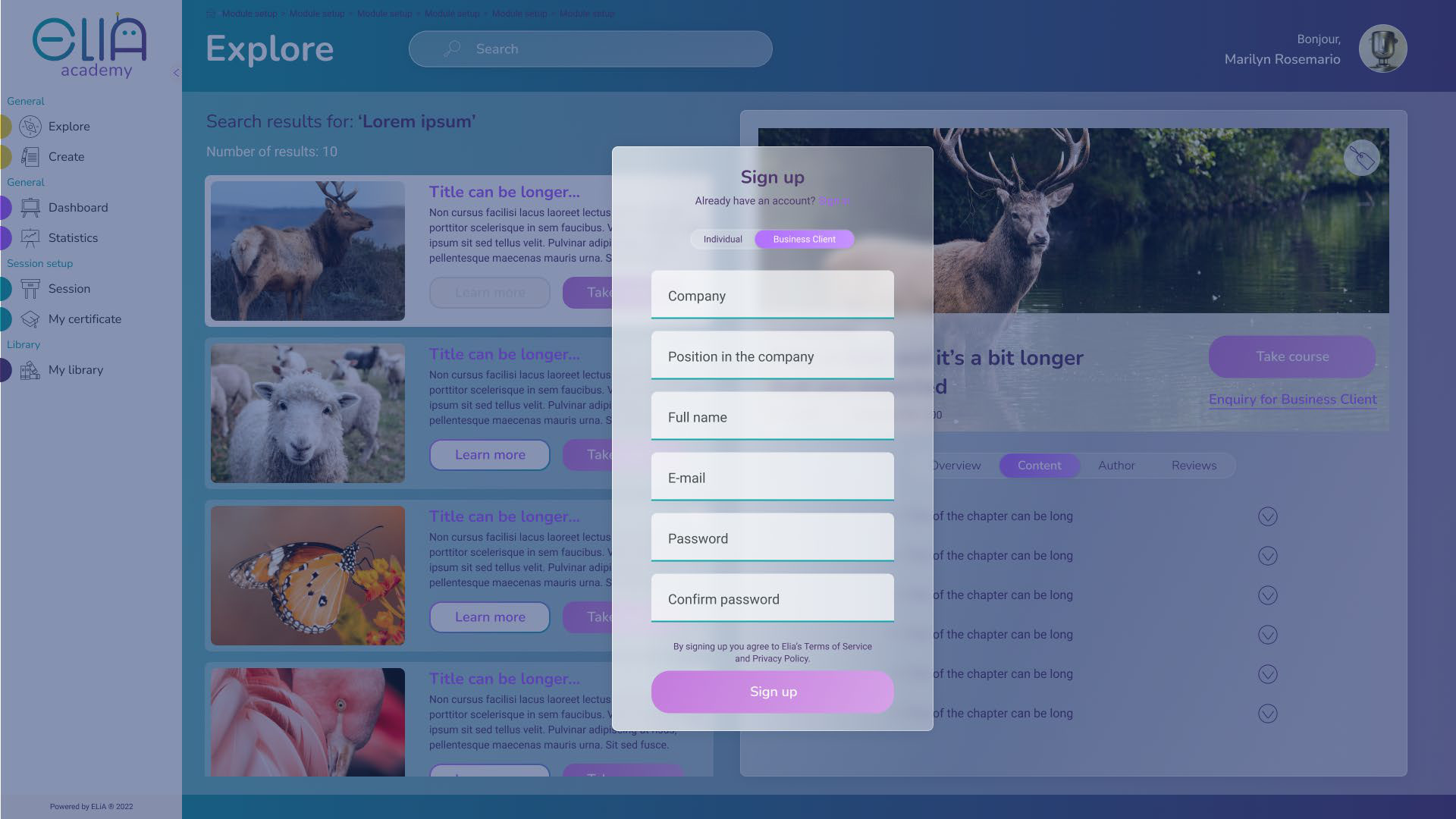Screen dimensions: 1456x819
Task: Click the My certificate graduation cap icon
Action: pos(30,319)
